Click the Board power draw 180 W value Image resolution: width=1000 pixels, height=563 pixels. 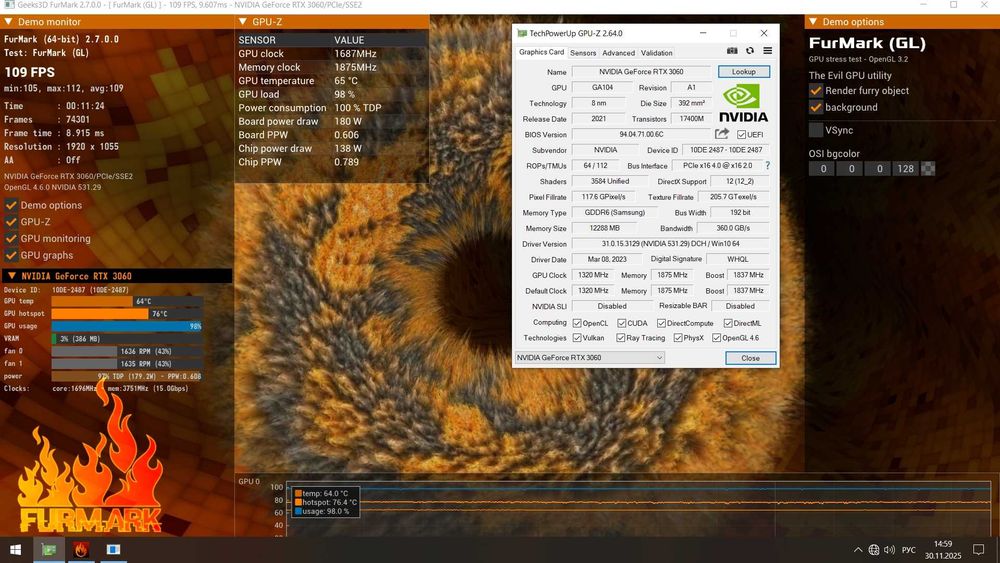(348, 121)
